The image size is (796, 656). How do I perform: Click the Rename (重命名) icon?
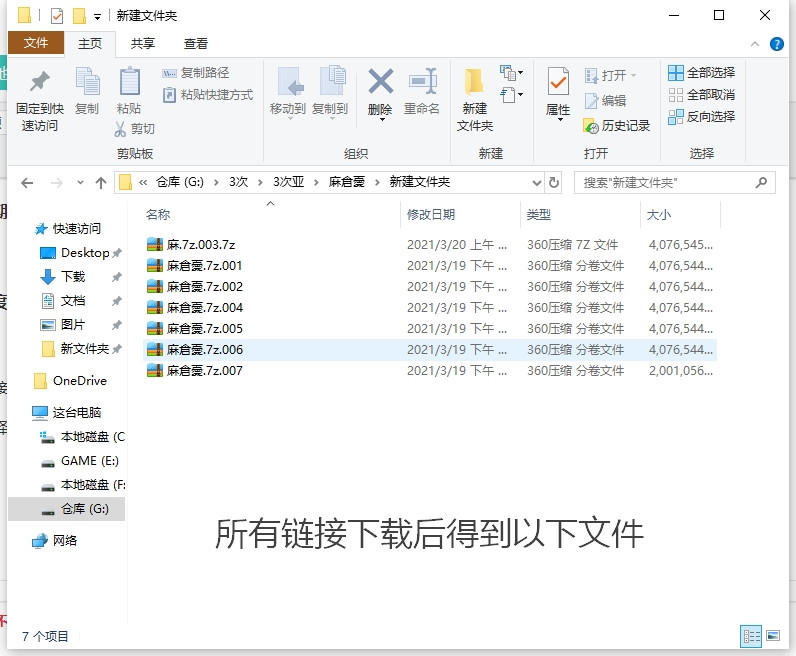click(422, 81)
